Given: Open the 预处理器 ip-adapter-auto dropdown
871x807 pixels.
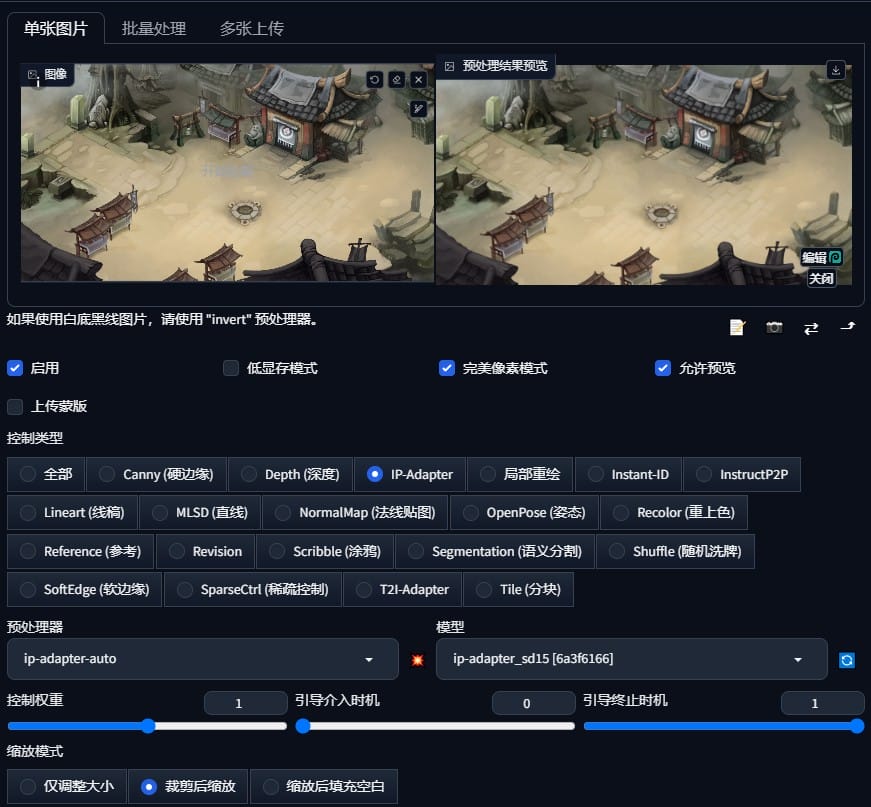Looking at the screenshot, I should (203, 659).
